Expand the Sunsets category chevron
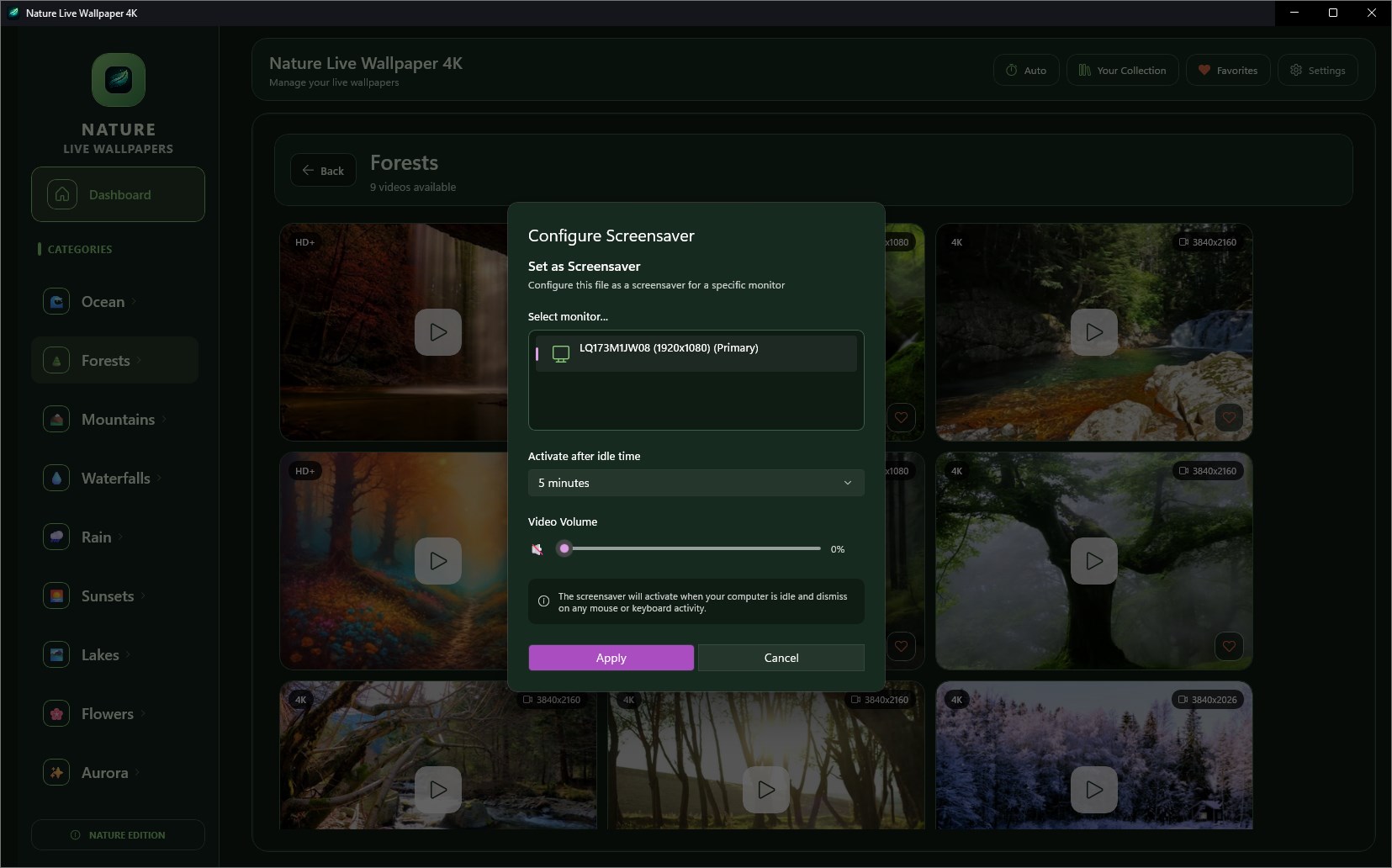 click(x=144, y=596)
